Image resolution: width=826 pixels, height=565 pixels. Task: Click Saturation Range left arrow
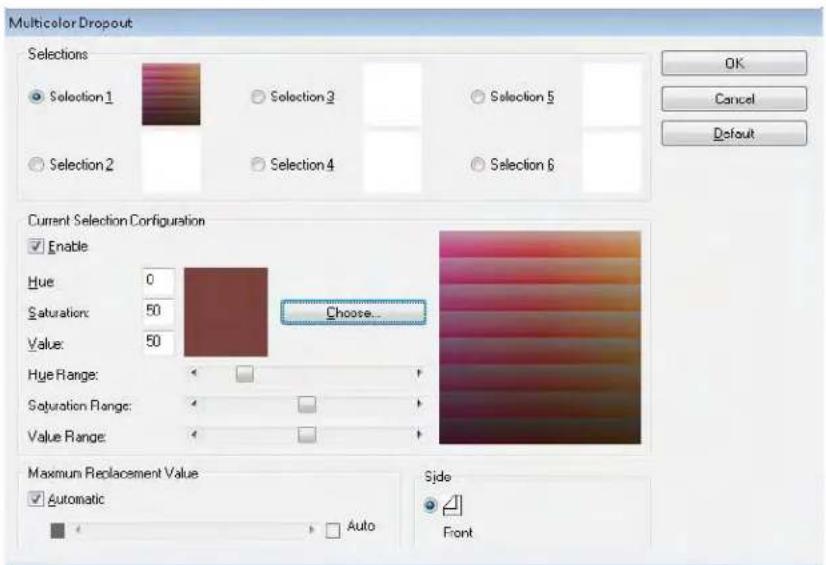(194, 404)
